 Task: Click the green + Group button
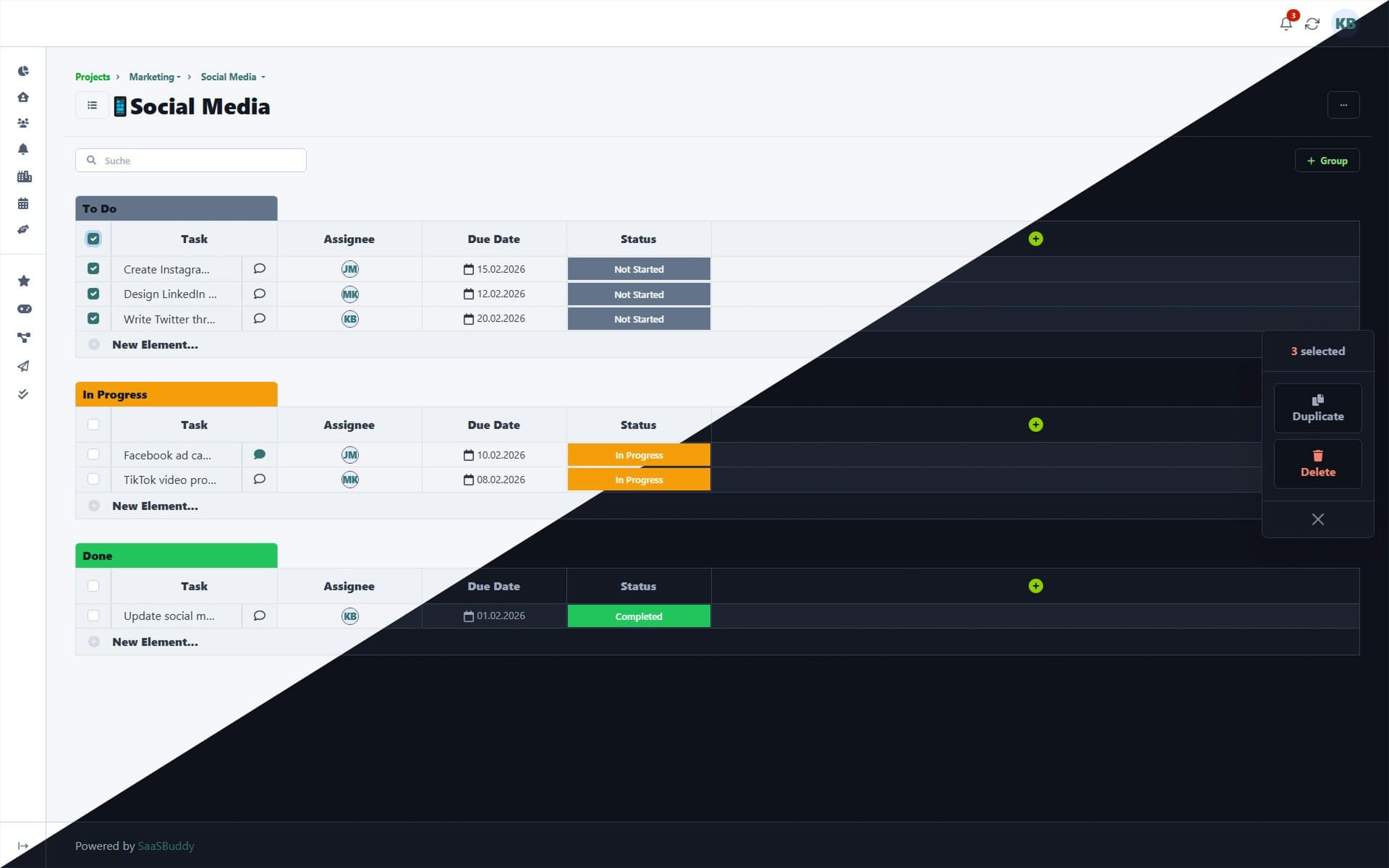point(1328,160)
